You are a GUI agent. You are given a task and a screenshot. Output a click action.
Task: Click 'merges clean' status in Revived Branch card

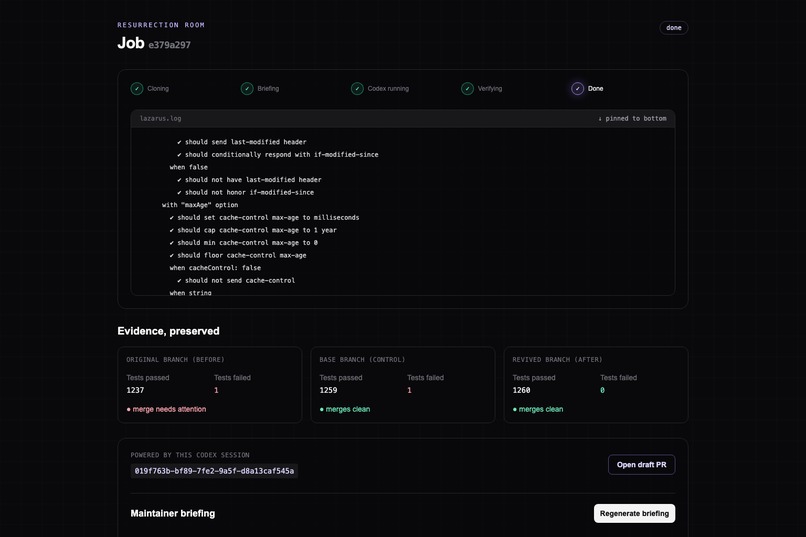click(538, 409)
